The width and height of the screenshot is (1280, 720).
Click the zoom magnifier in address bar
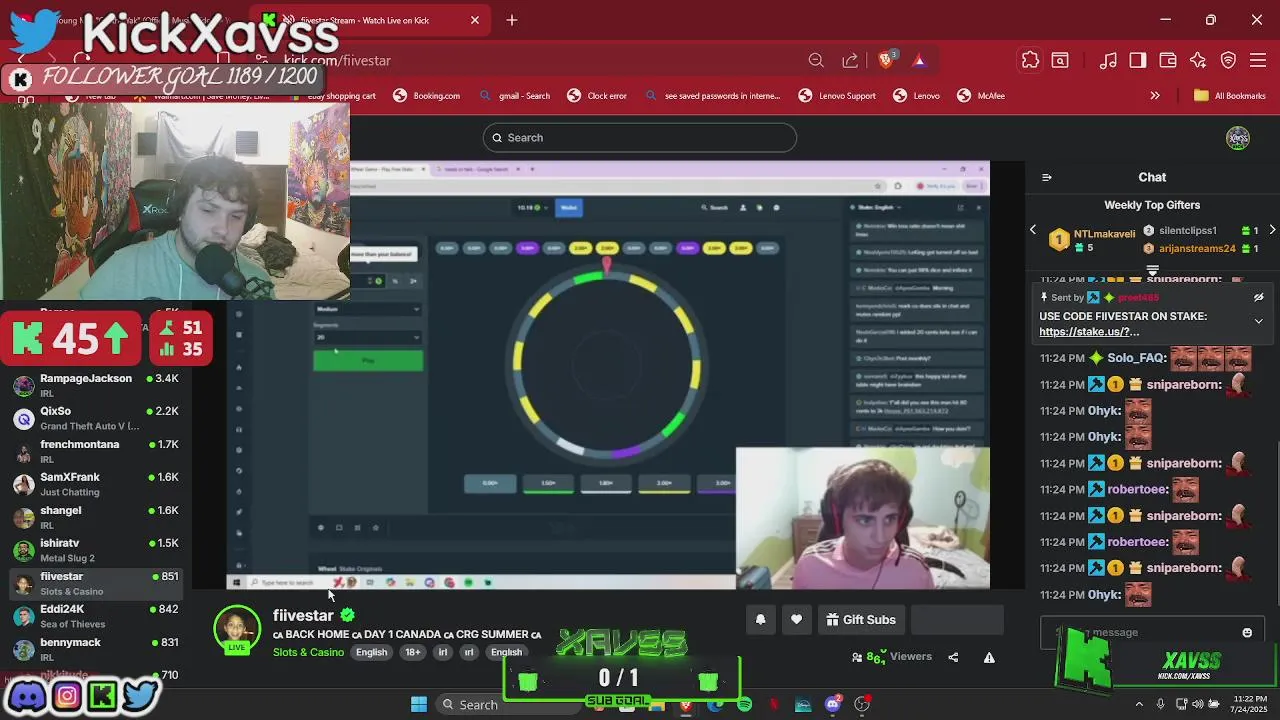[816, 61]
